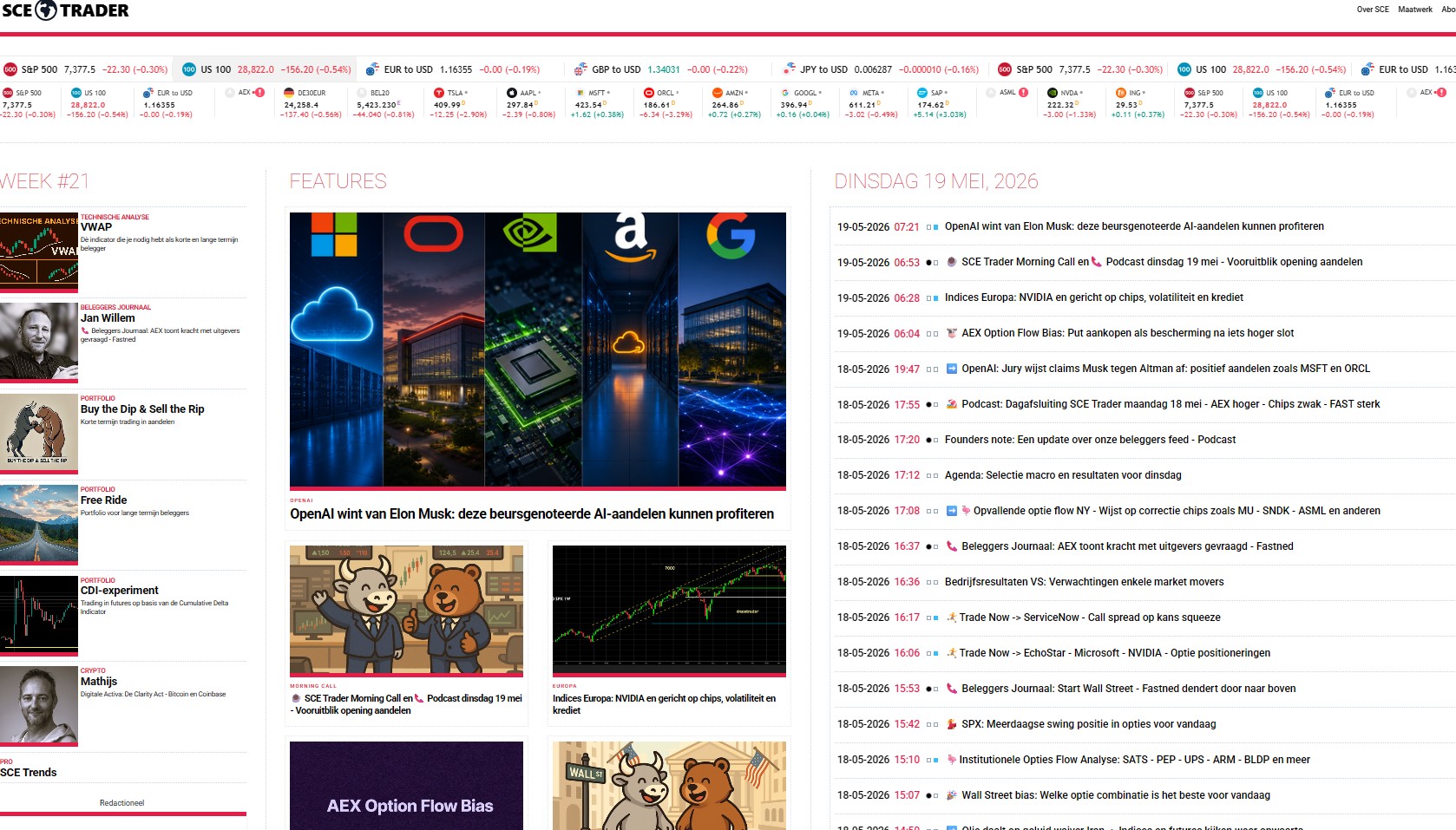Open the VWAP chart thumbnail
Image resolution: width=1456 pixels, height=830 pixels.
(39, 252)
